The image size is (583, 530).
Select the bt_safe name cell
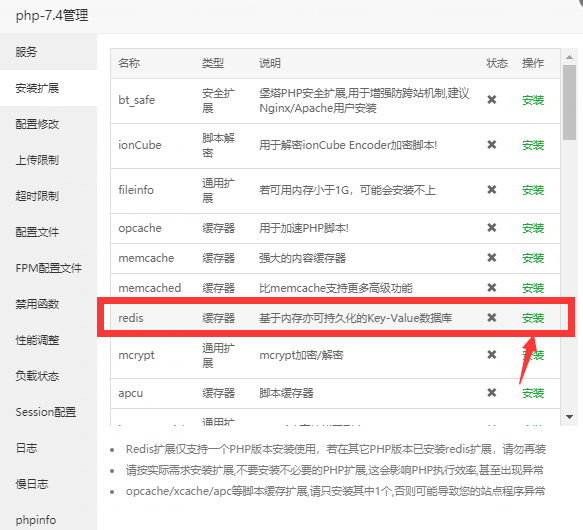(x=136, y=100)
